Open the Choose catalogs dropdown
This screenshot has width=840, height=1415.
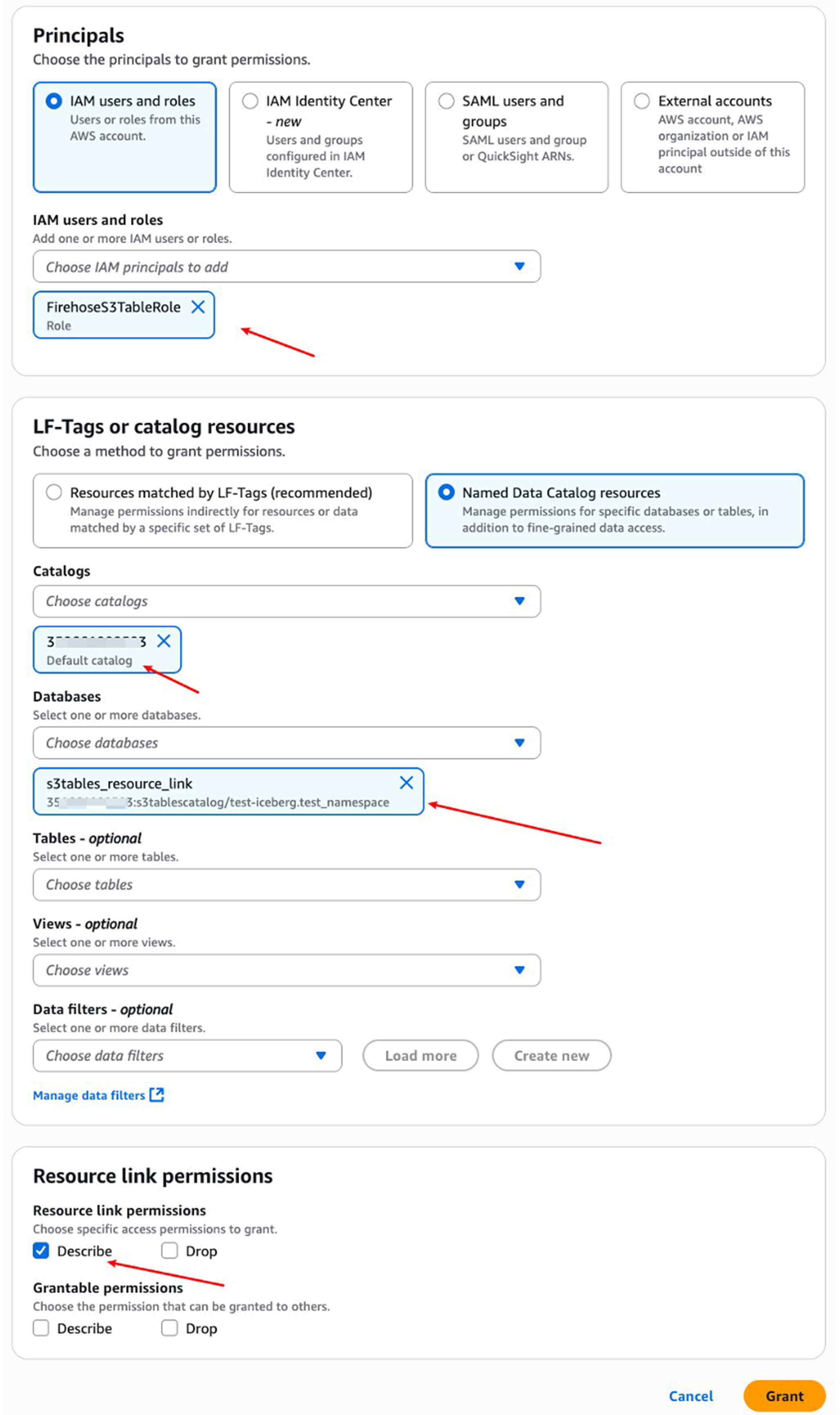pos(287,601)
